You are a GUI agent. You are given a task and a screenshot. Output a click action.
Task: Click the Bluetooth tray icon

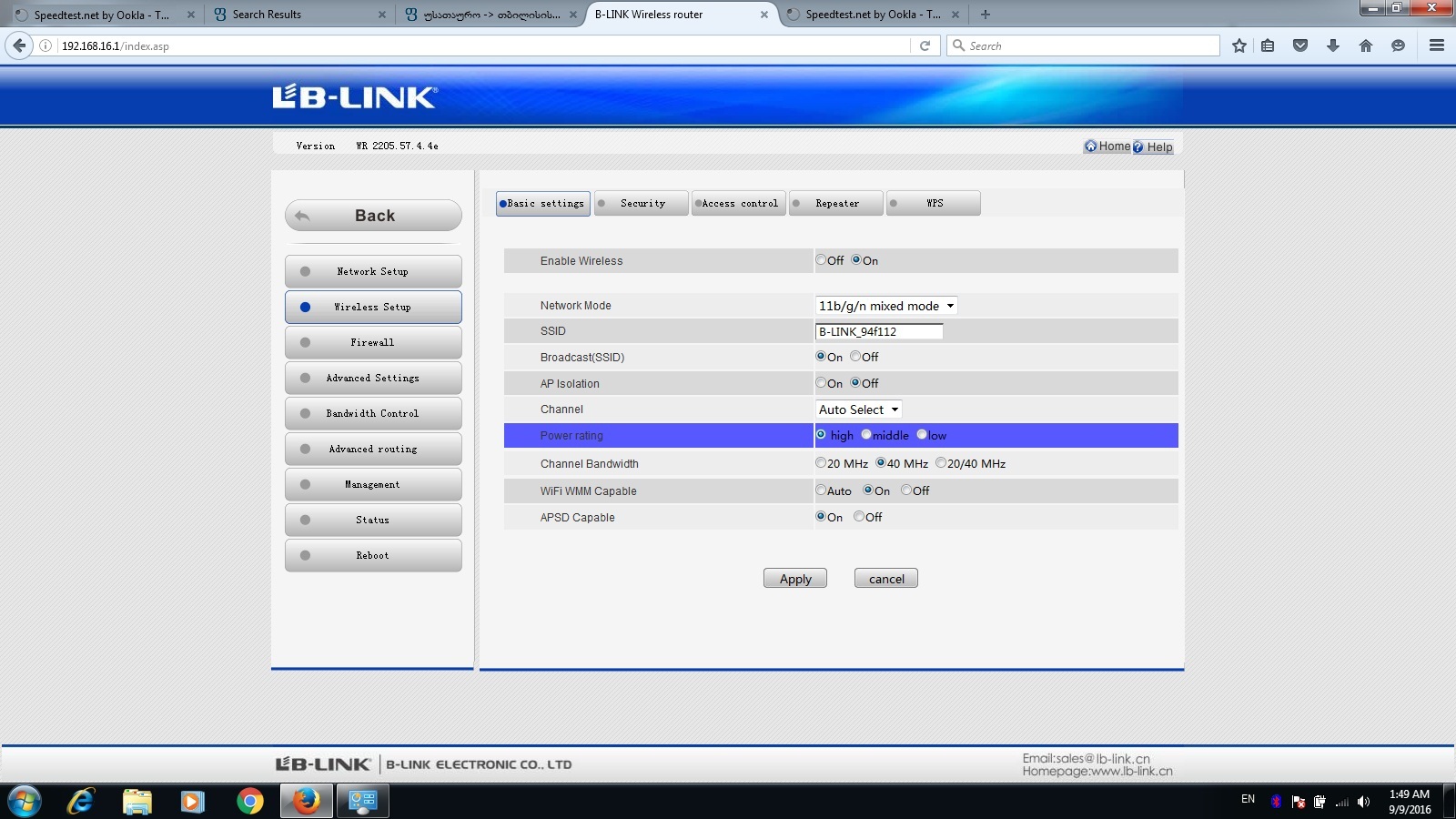pos(1276,802)
